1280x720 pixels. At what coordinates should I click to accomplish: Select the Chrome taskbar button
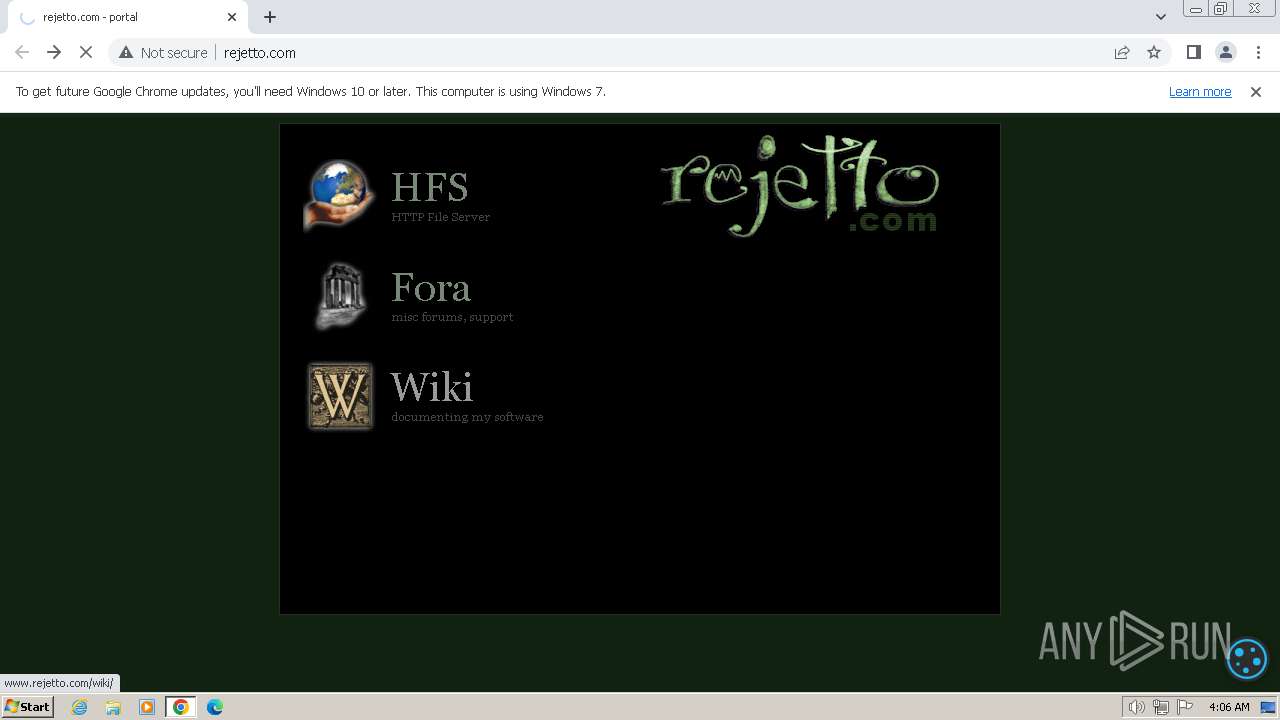[180, 707]
